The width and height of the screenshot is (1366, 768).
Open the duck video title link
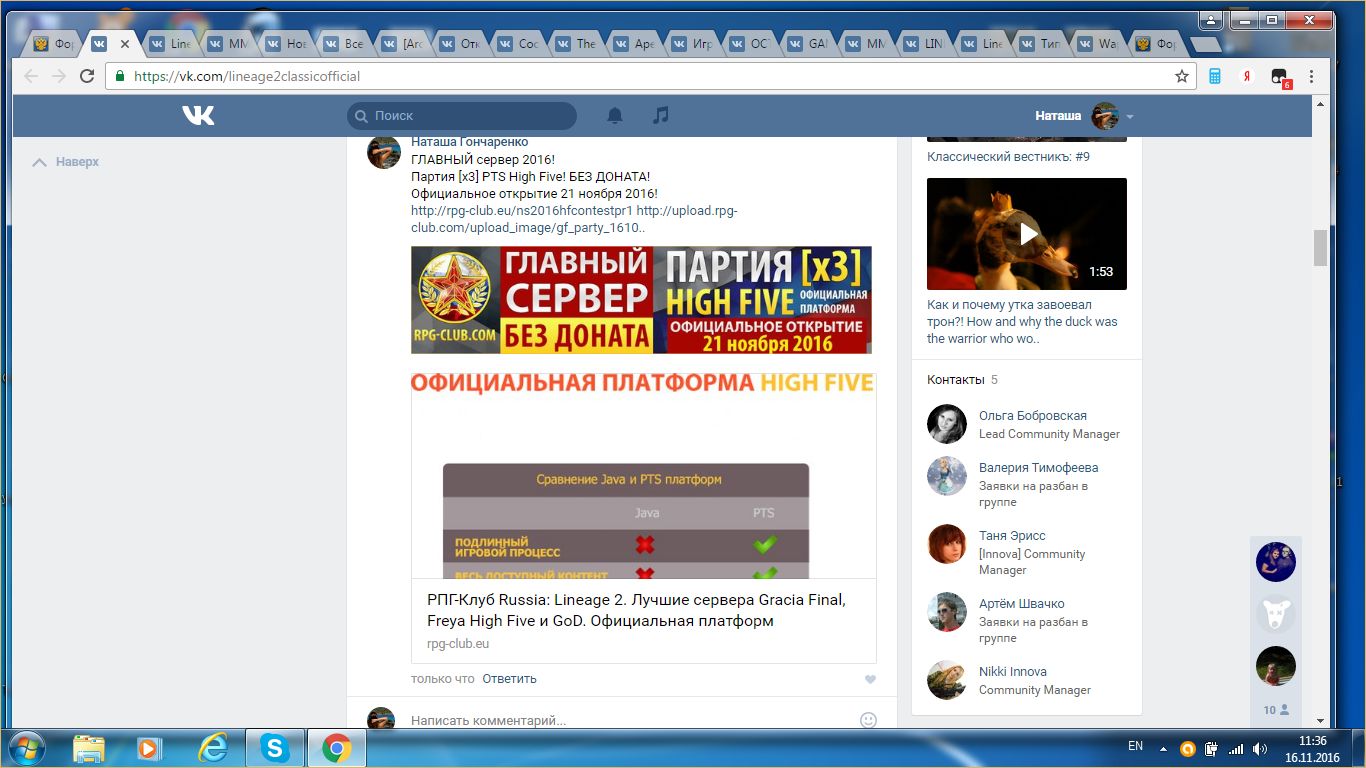tap(1022, 321)
